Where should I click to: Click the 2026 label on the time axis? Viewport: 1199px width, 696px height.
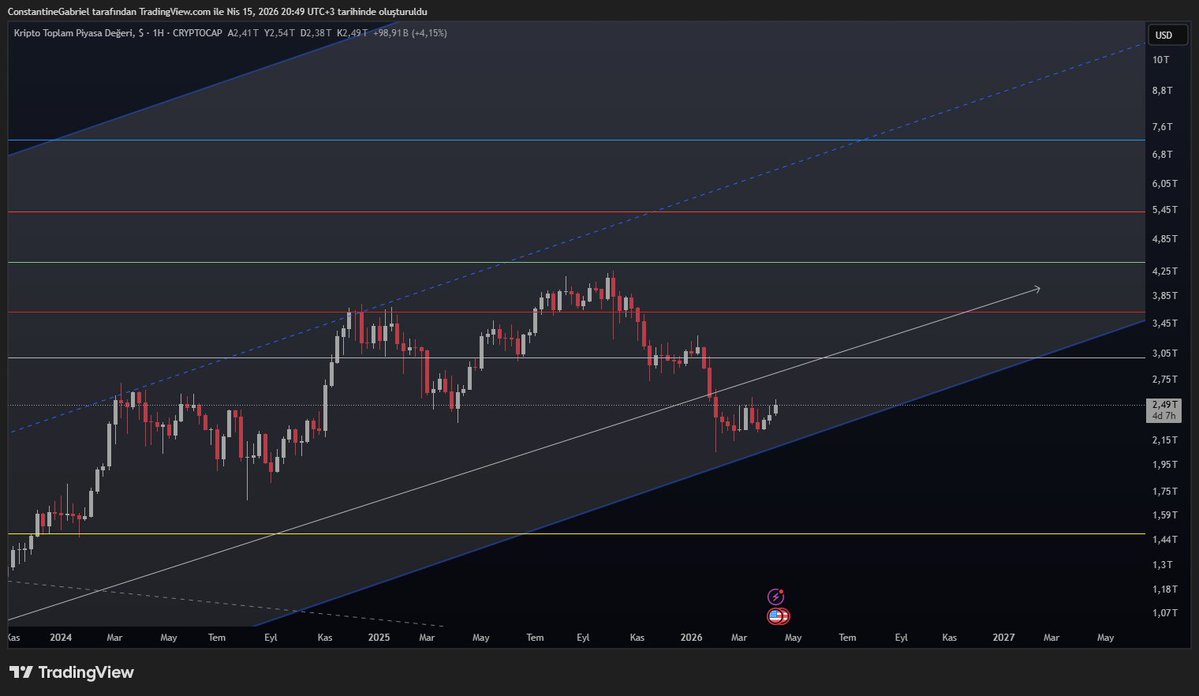(x=691, y=637)
